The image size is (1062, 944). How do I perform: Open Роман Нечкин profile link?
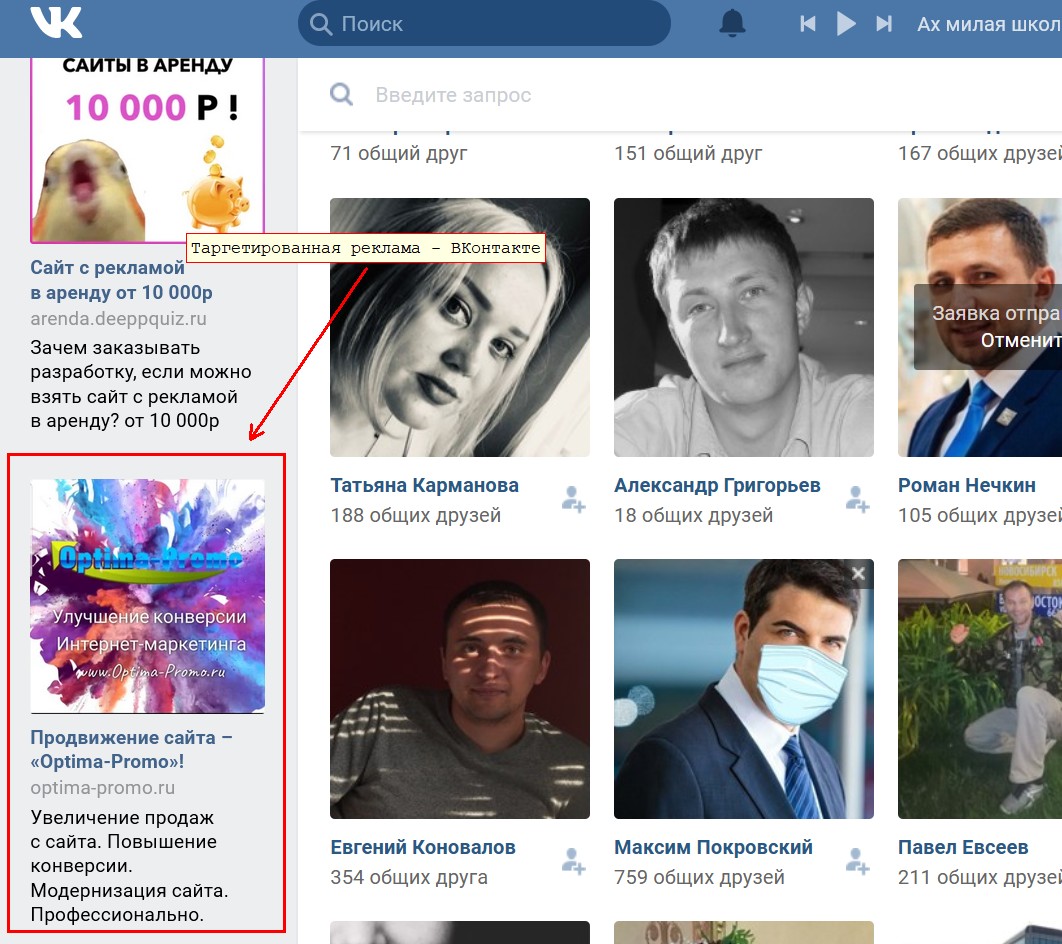(967, 486)
